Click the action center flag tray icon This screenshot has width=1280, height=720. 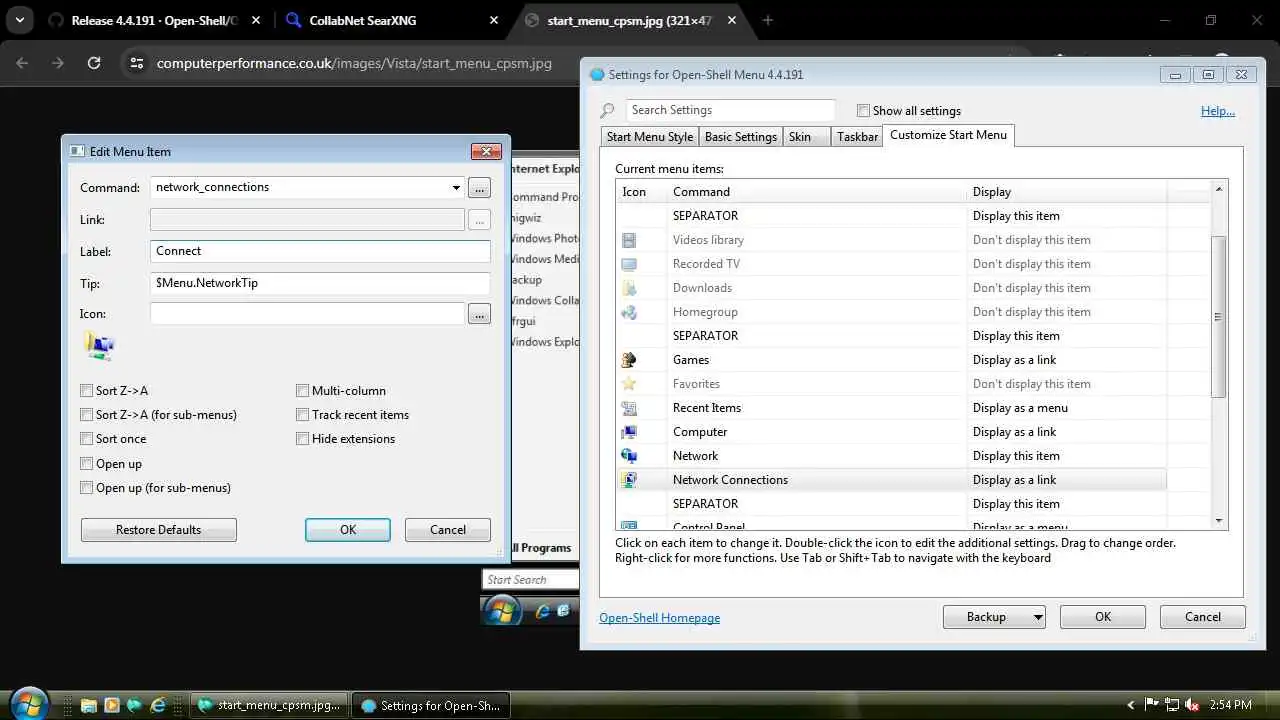[1151, 705]
